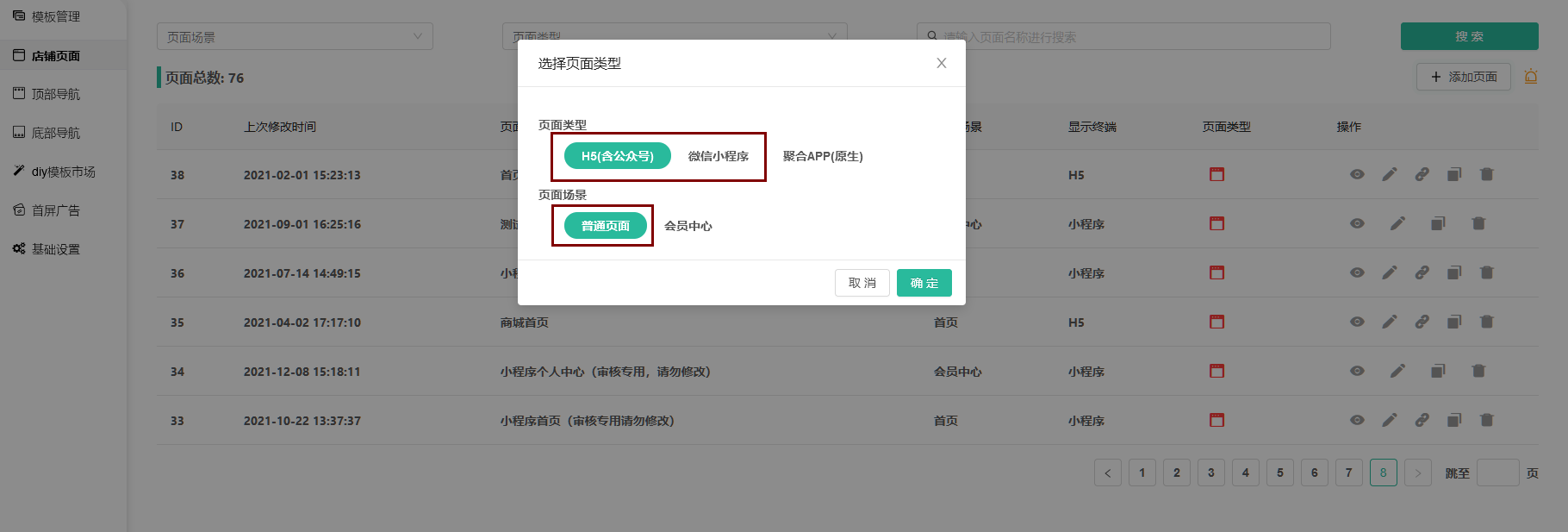Image resolution: width=1568 pixels, height=532 pixels.
Task: Go to previous page with left chevron
Action: pos(1107,473)
